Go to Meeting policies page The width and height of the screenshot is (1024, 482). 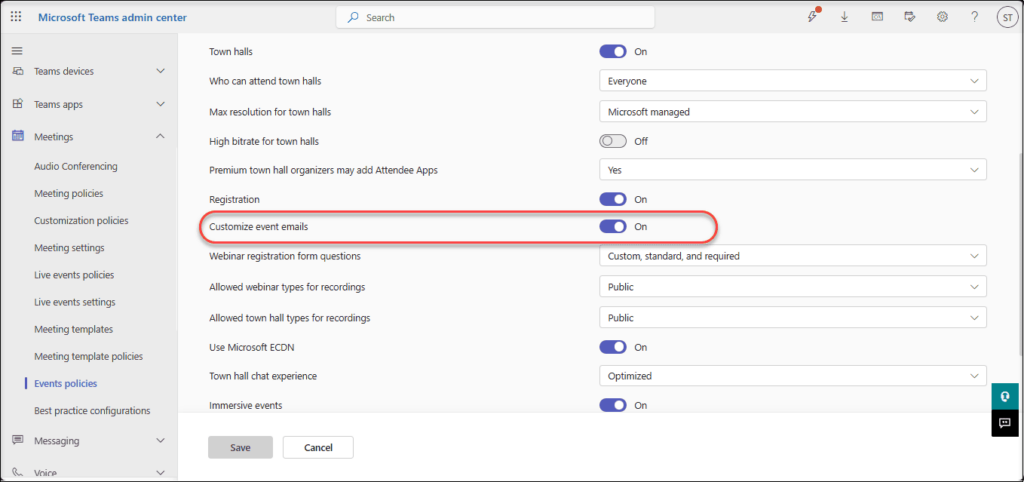[69, 193]
